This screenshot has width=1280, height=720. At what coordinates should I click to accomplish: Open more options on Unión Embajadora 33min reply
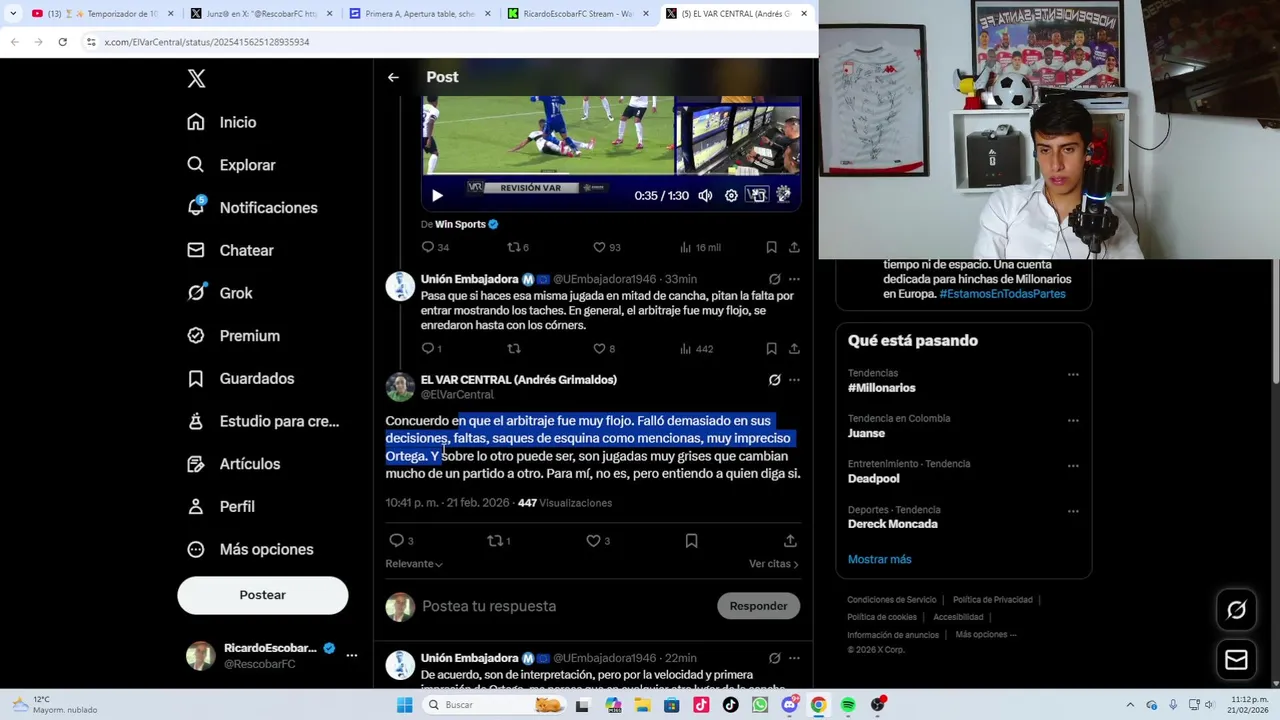pos(794,279)
